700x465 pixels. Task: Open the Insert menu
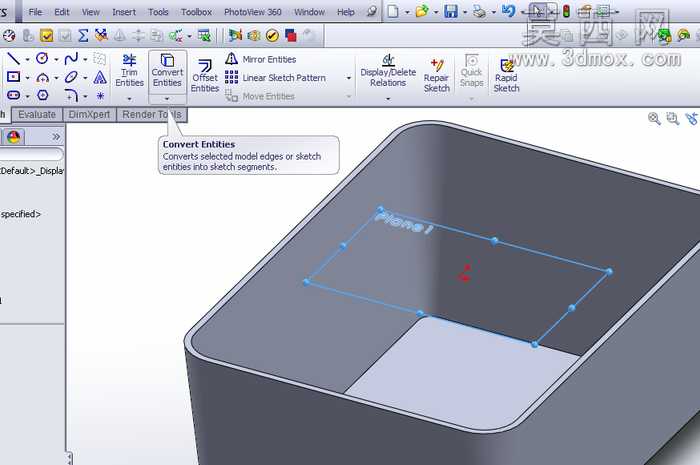[x=124, y=12]
